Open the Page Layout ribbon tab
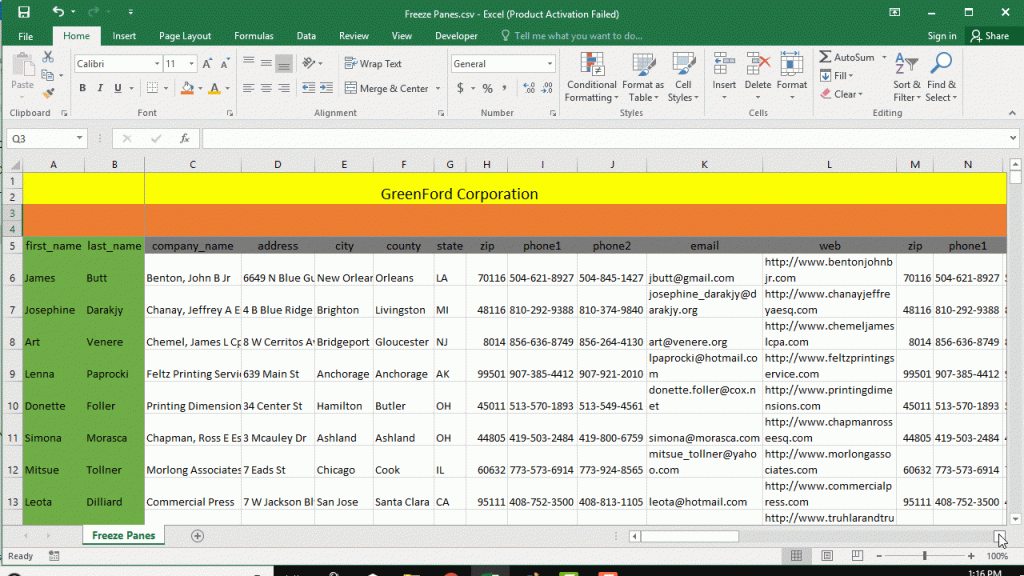This screenshot has width=1024, height=576. (184, 36)
